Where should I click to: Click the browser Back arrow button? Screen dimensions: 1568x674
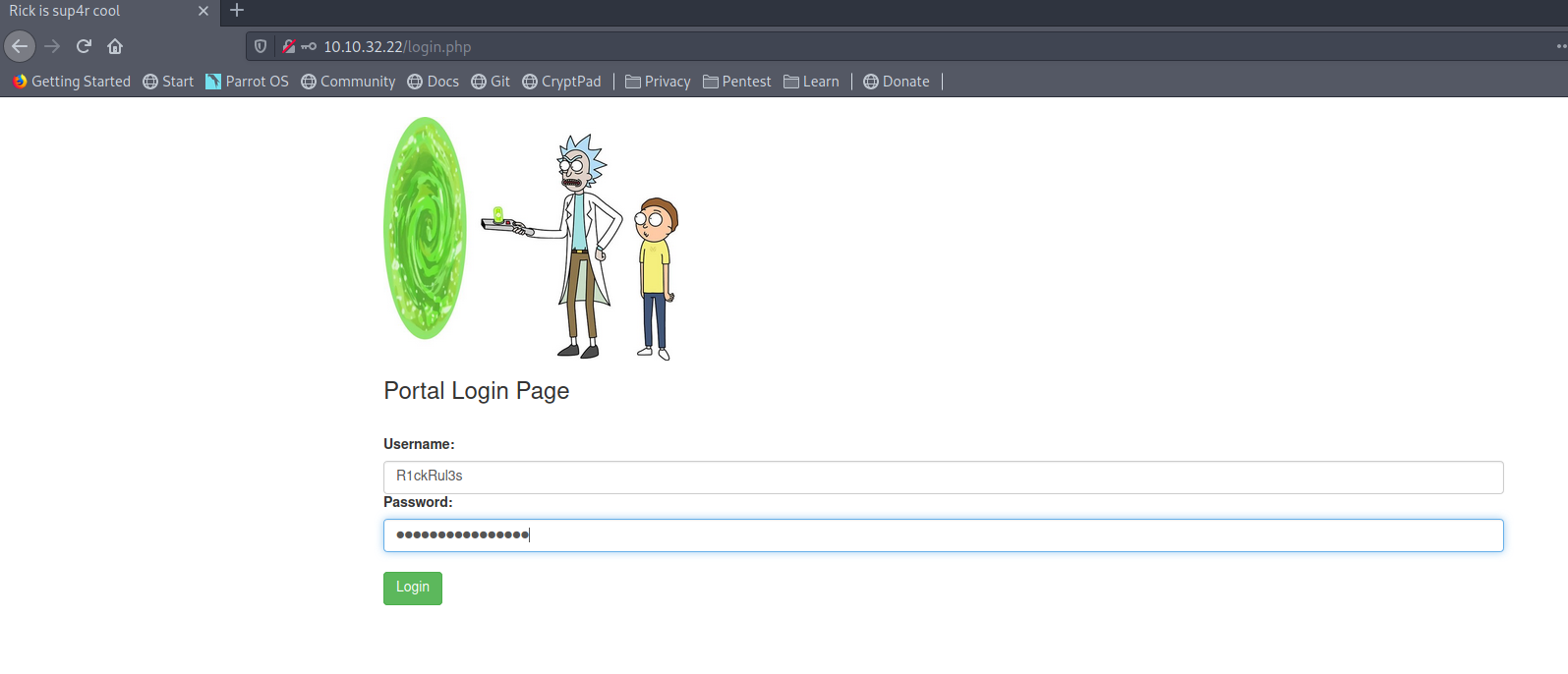click(x=20, y=46)
